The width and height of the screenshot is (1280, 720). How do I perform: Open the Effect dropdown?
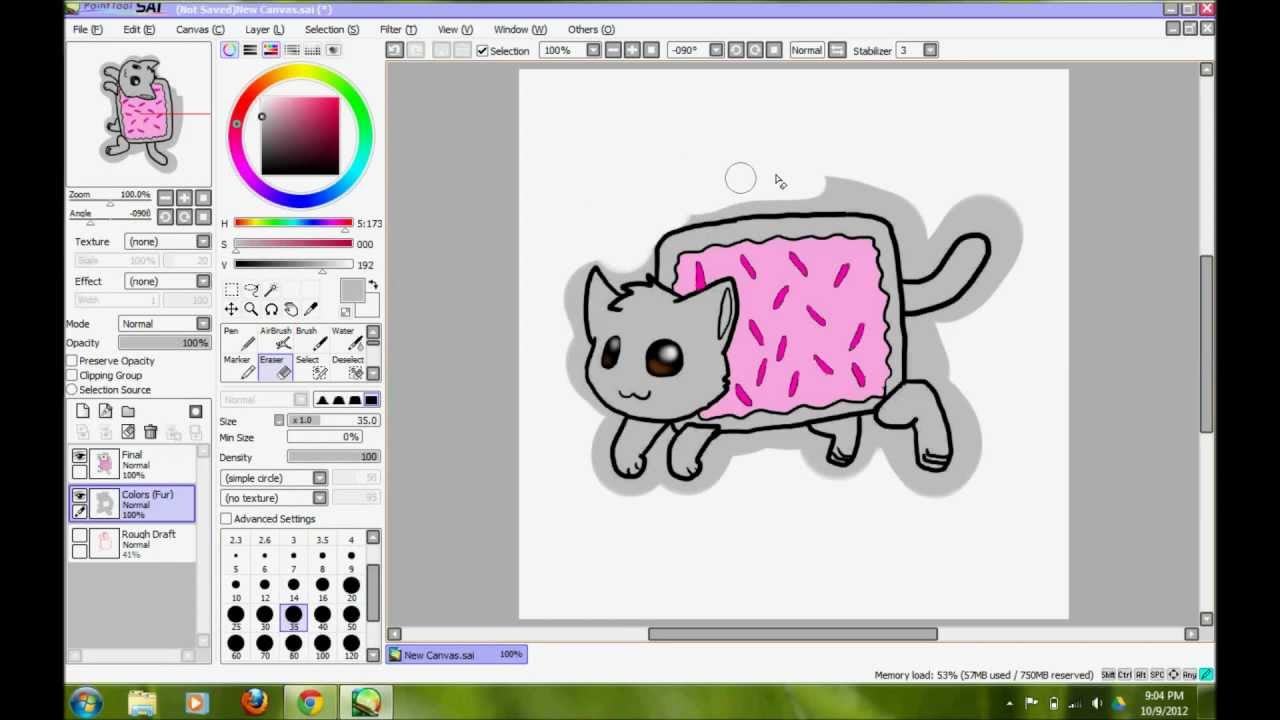point(203,282)
